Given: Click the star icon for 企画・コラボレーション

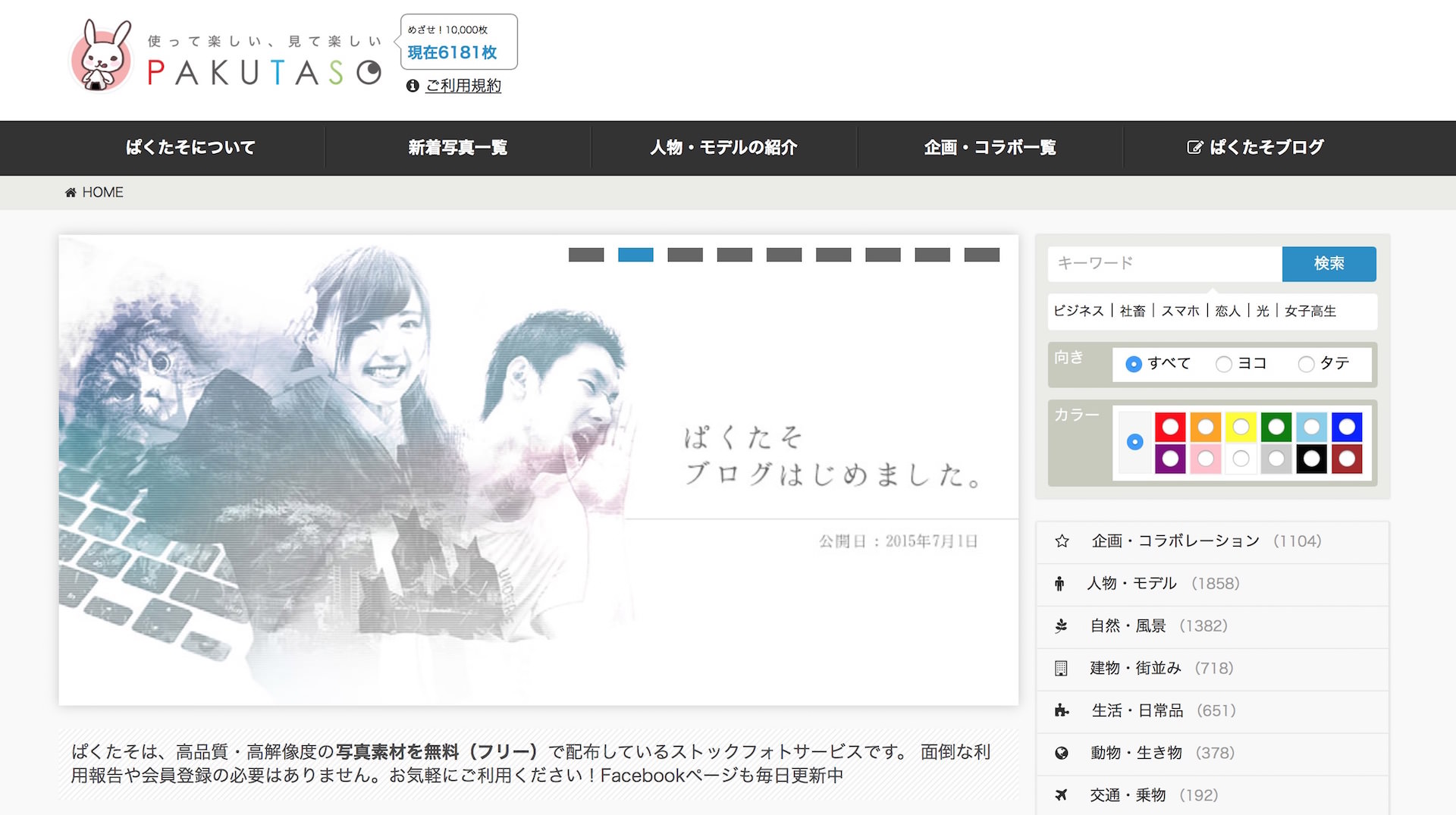Looking at the screenshot, I should click(1062, 541).
